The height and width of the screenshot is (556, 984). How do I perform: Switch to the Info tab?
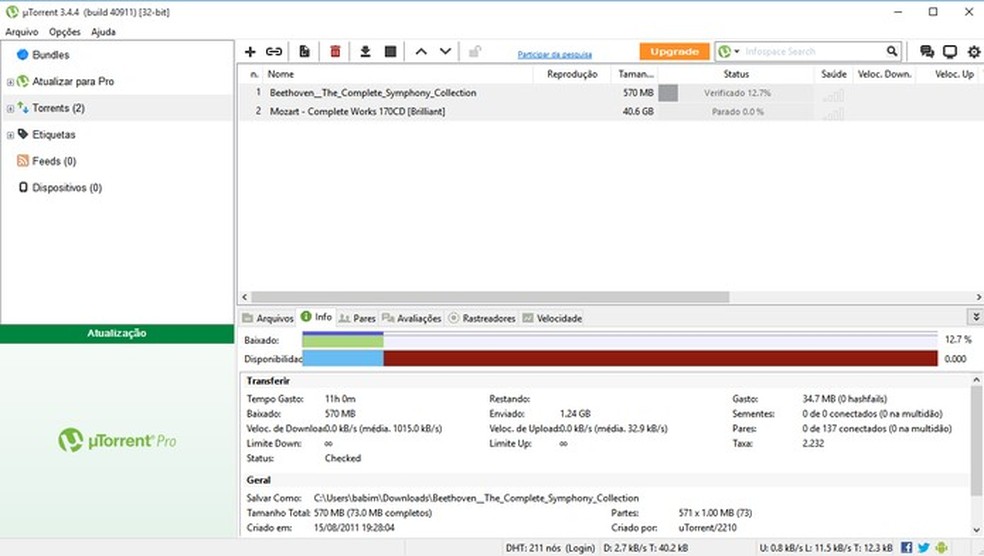click(316, 317)
